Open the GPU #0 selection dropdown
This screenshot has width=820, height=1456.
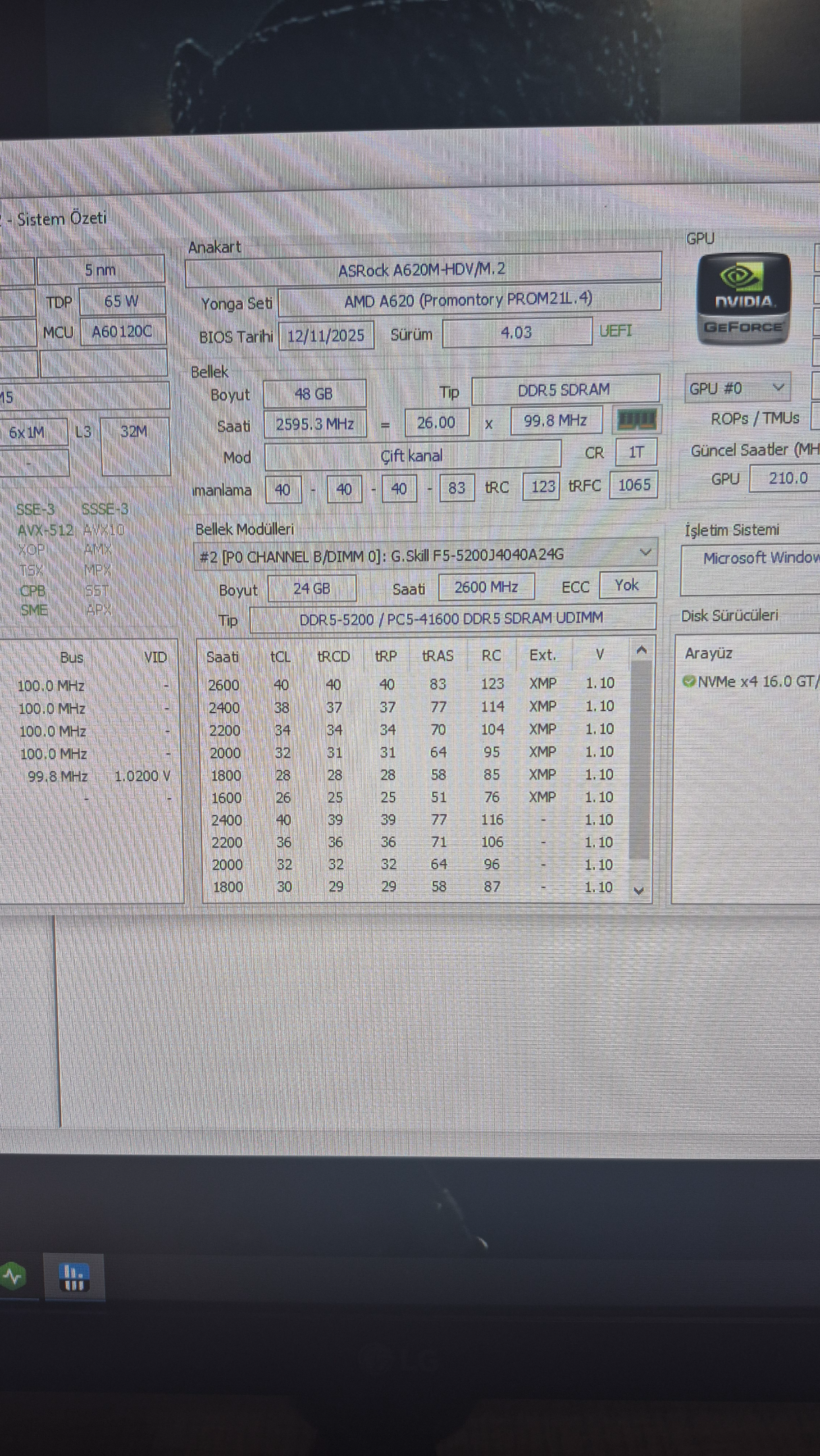coord(737,388)
